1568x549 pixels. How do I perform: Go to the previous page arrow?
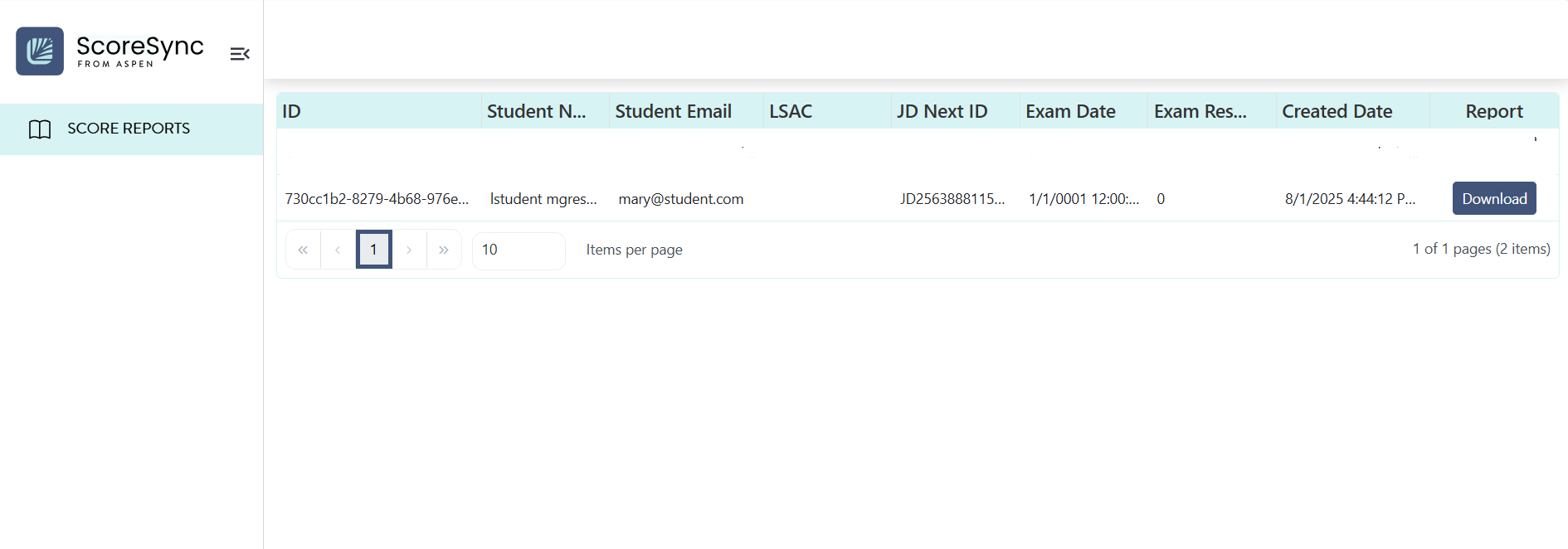pyautogui.click(x=338, y=250)
